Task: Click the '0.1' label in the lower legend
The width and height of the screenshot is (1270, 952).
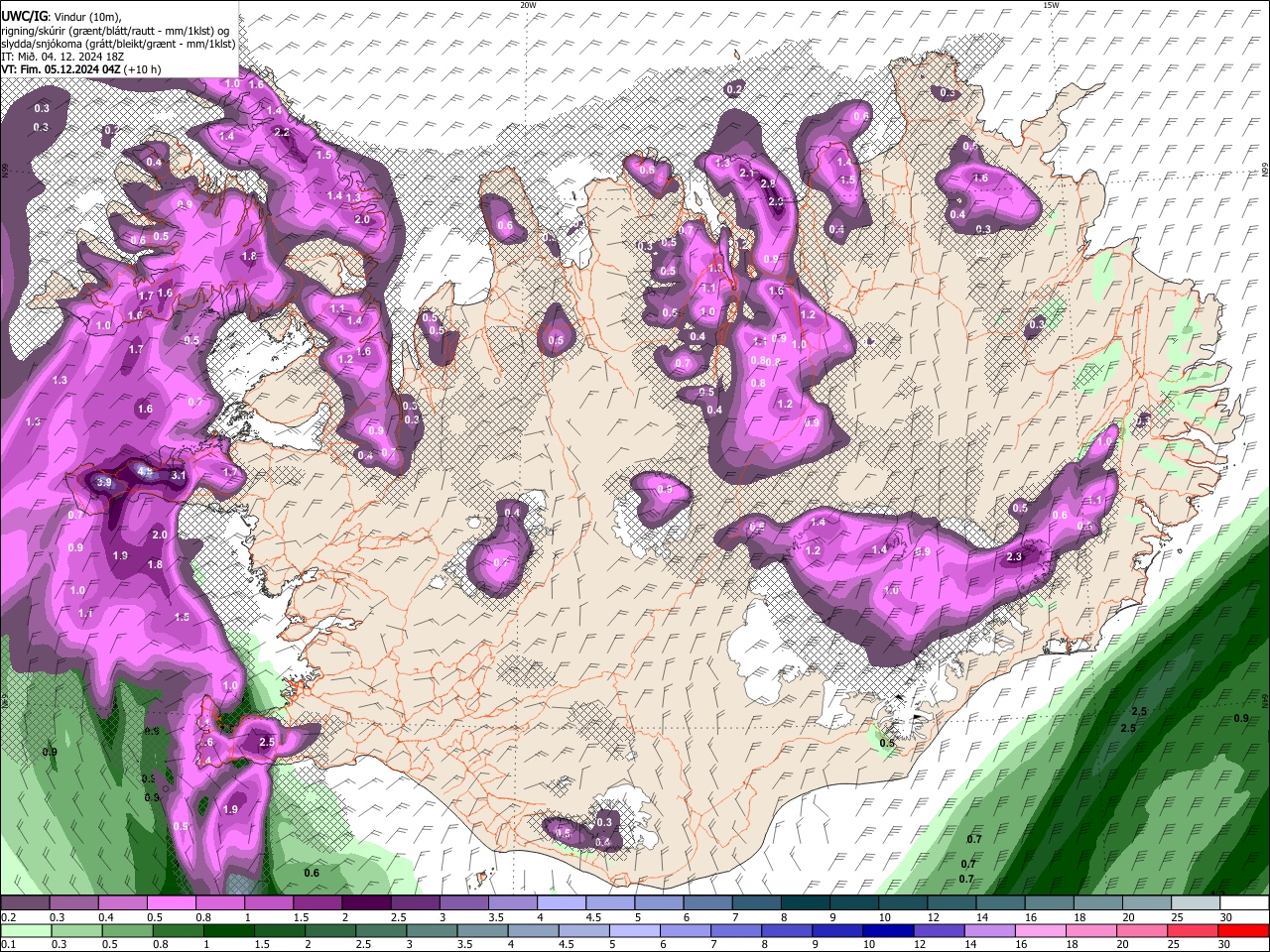Action: (x=8, y=944)
